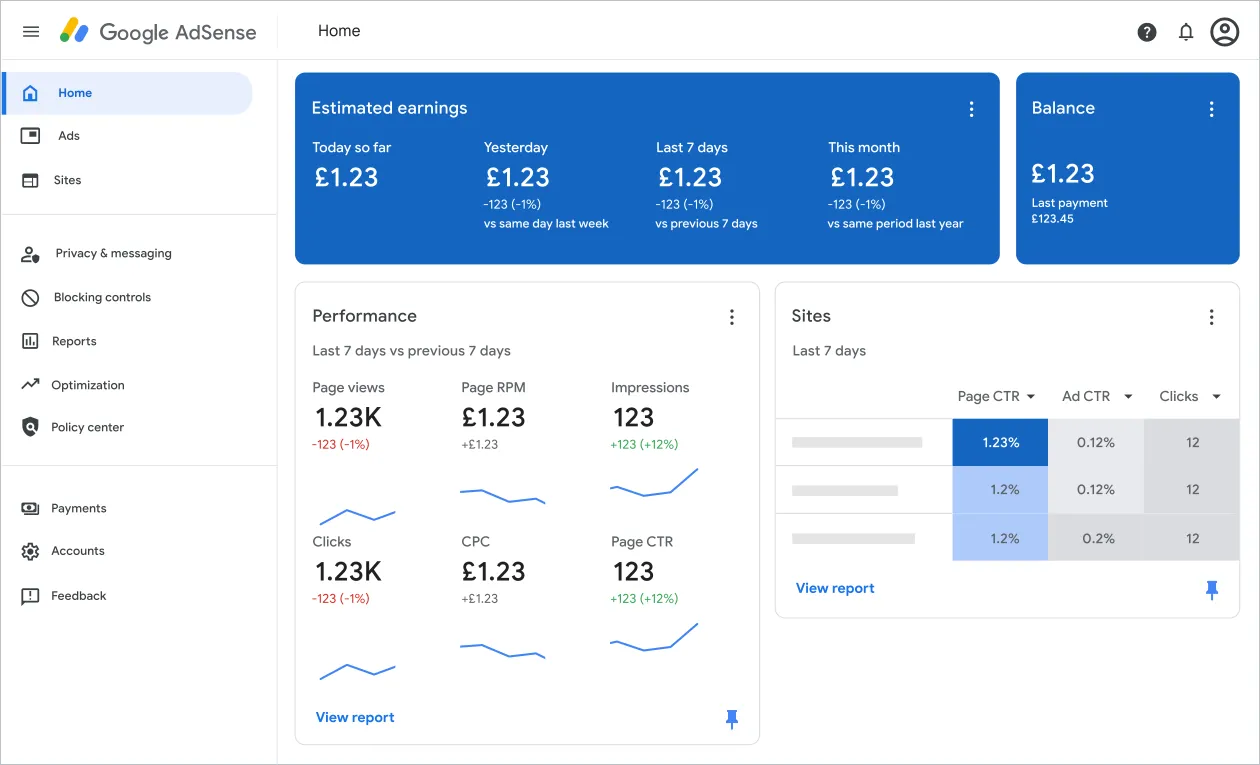Image resolution: width=1260 pixels, height=765 pixels.
Task: Toggle the navigation hamburger menu
Action: tap(30, 31)
